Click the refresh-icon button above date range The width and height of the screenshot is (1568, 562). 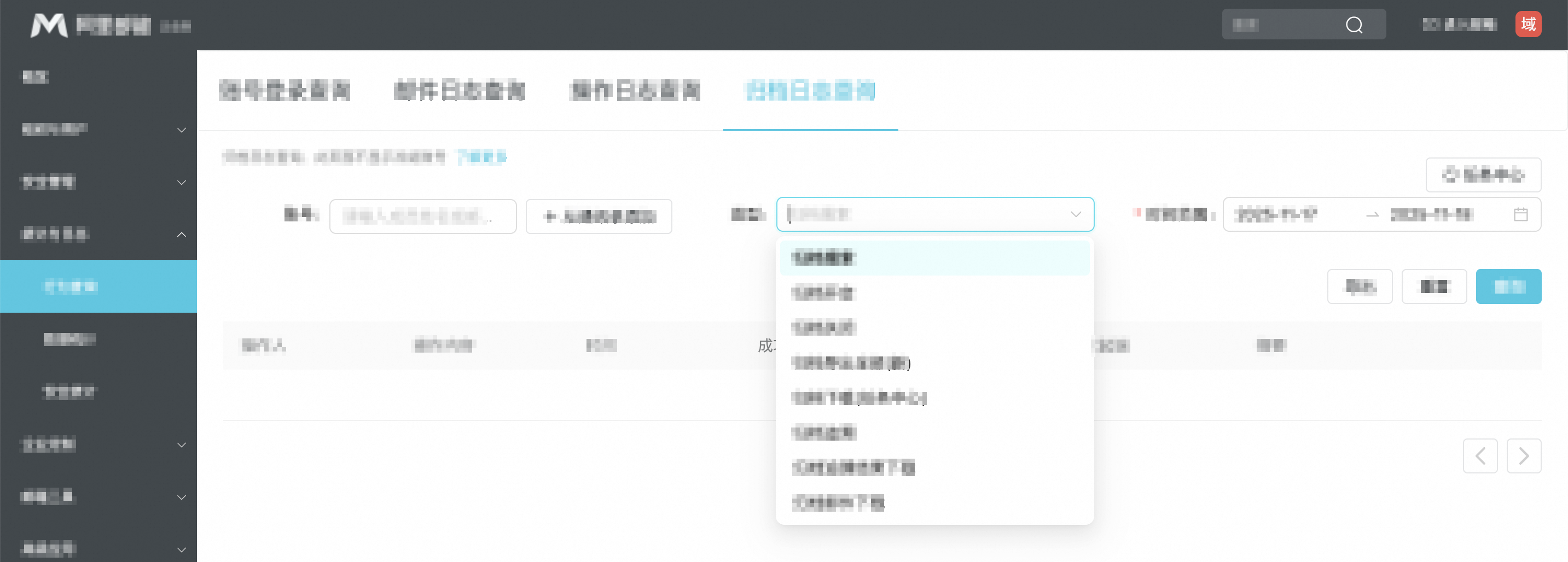1483,174
